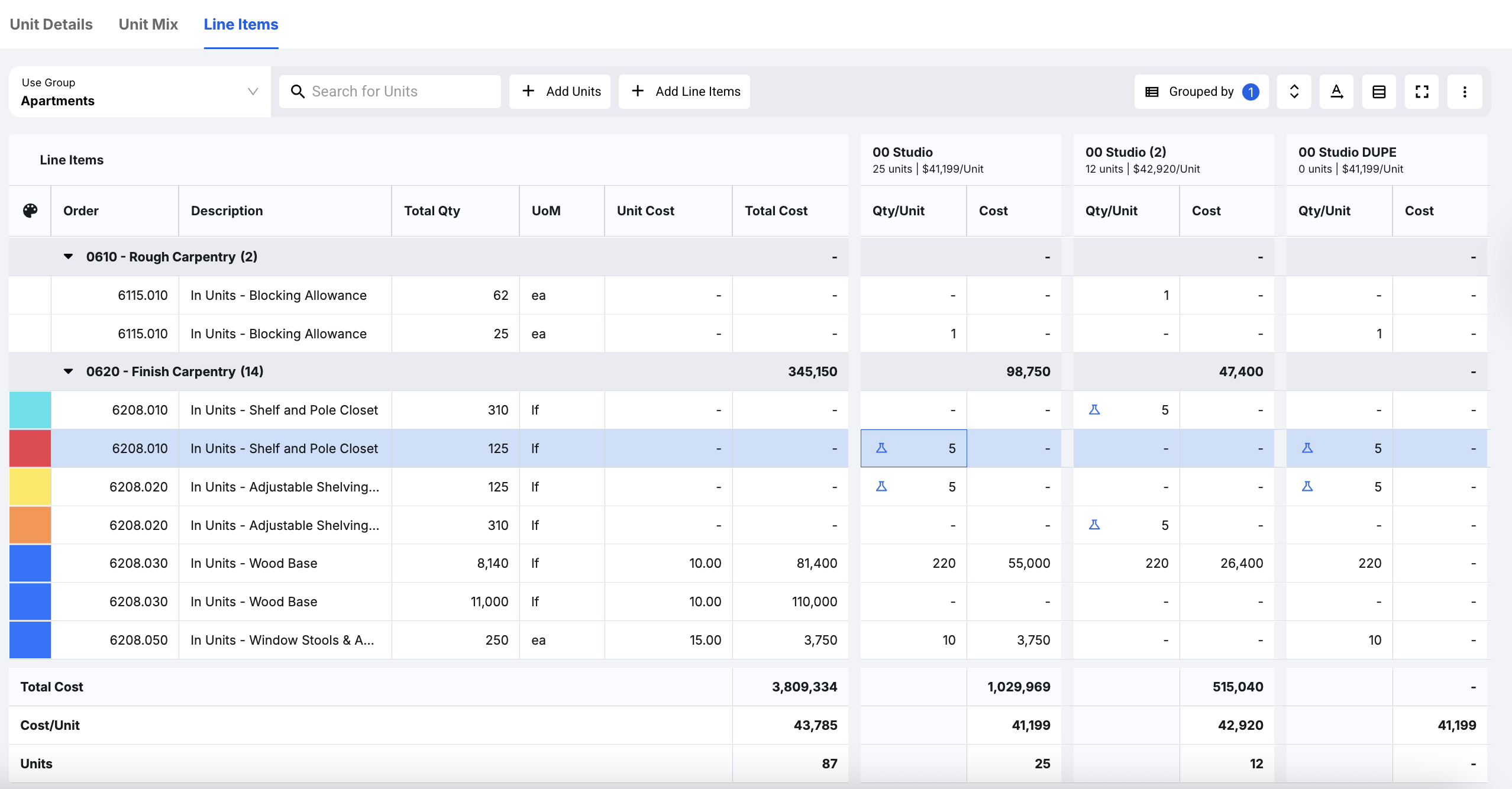Click flask icon in Studio DUPE Adjustable Shelving row
The width and height of the screenshot is (1512, 789).
(1307, 487)
